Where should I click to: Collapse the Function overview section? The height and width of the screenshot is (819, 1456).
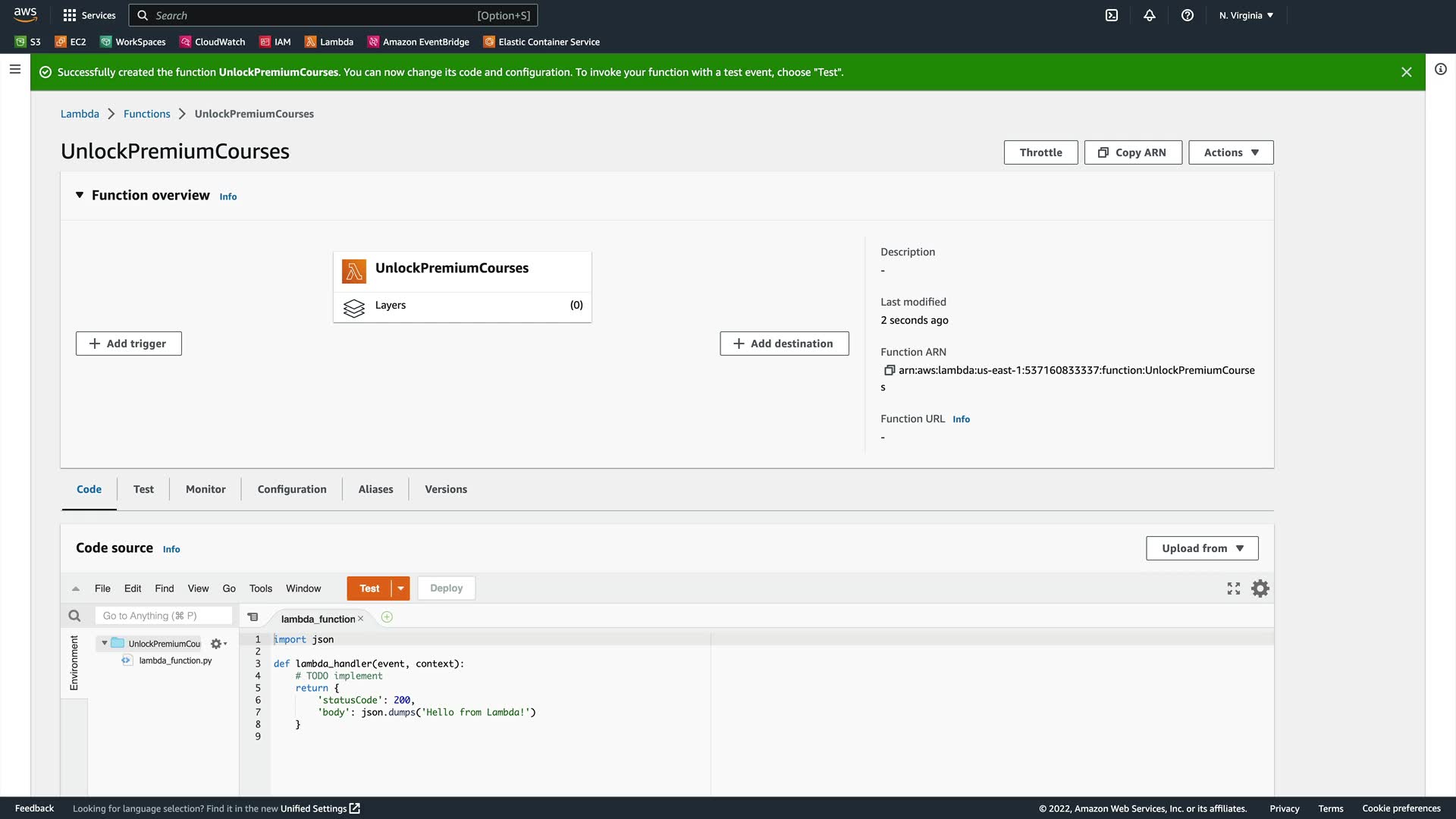(x=80, y=195)
